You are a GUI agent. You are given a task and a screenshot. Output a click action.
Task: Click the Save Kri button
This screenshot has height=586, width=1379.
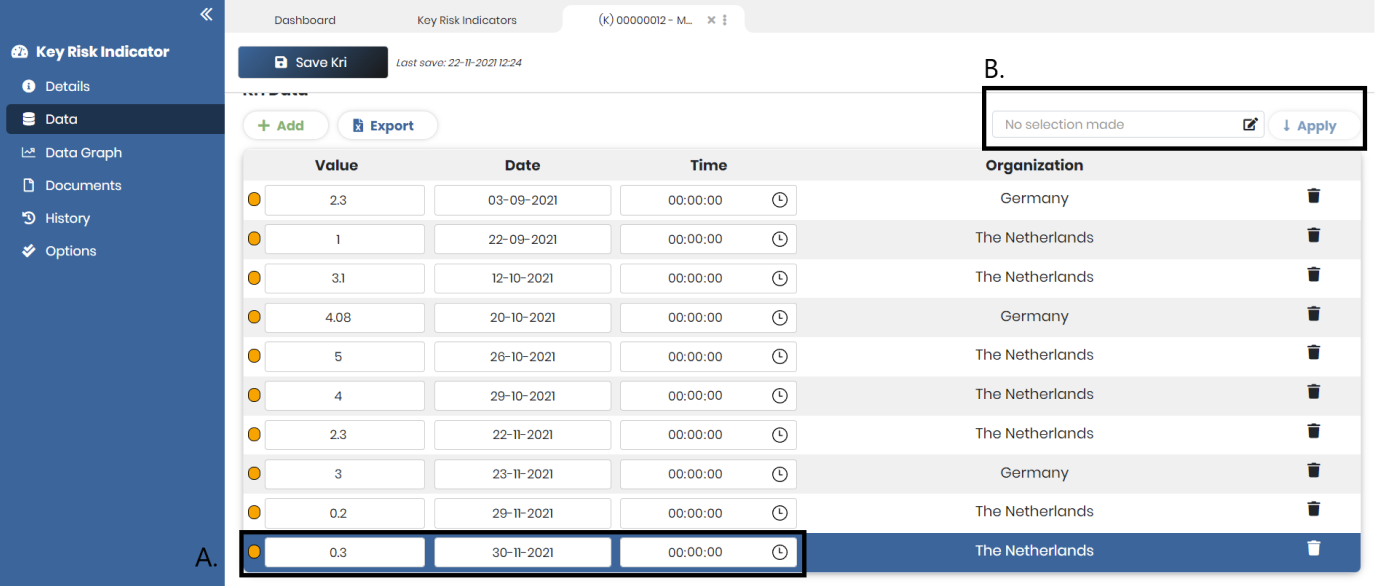pyautogui.click(x=313, y=62)
